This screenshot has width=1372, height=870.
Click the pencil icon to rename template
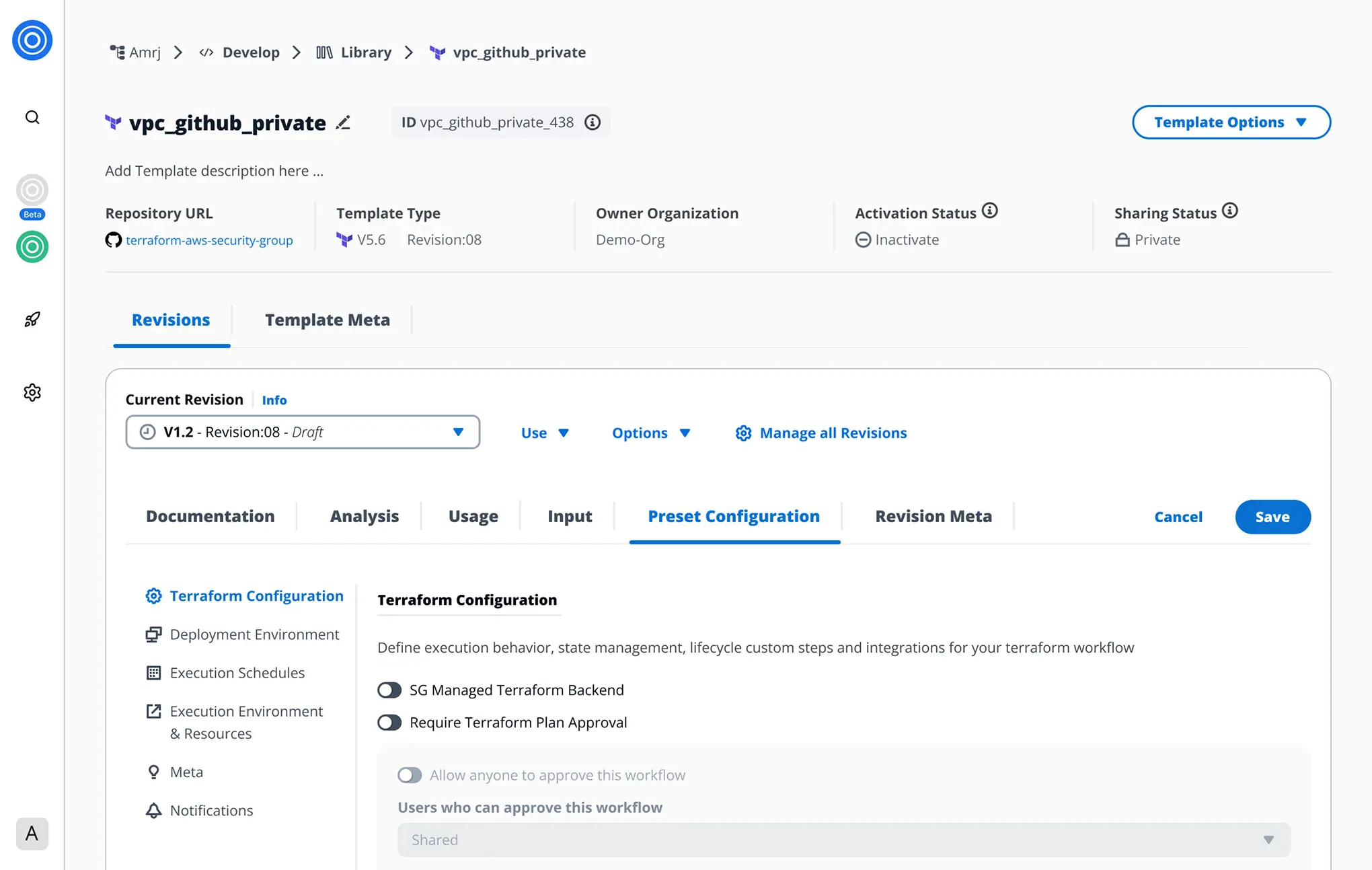tap(343, 122)
